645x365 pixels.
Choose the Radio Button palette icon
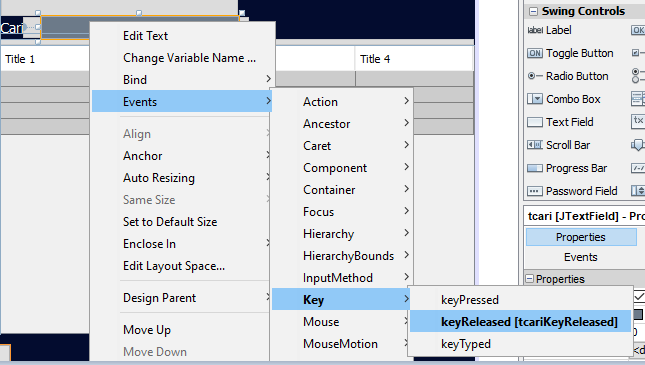coord(535,76)
